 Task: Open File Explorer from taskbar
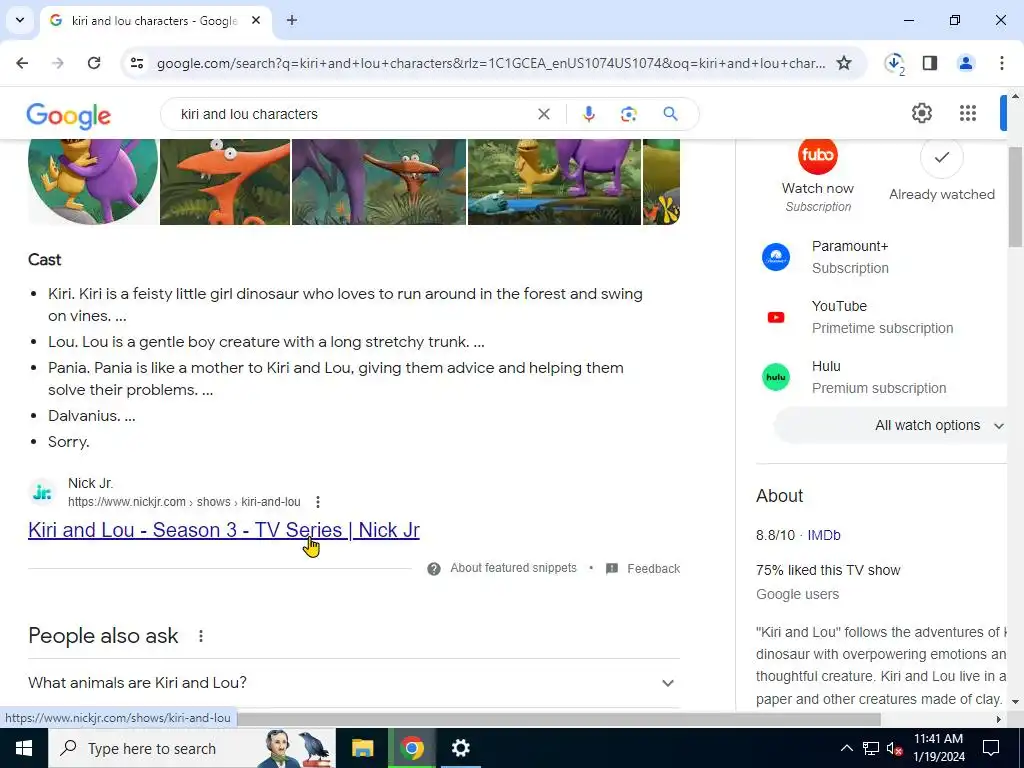click(x=362, y=748)
